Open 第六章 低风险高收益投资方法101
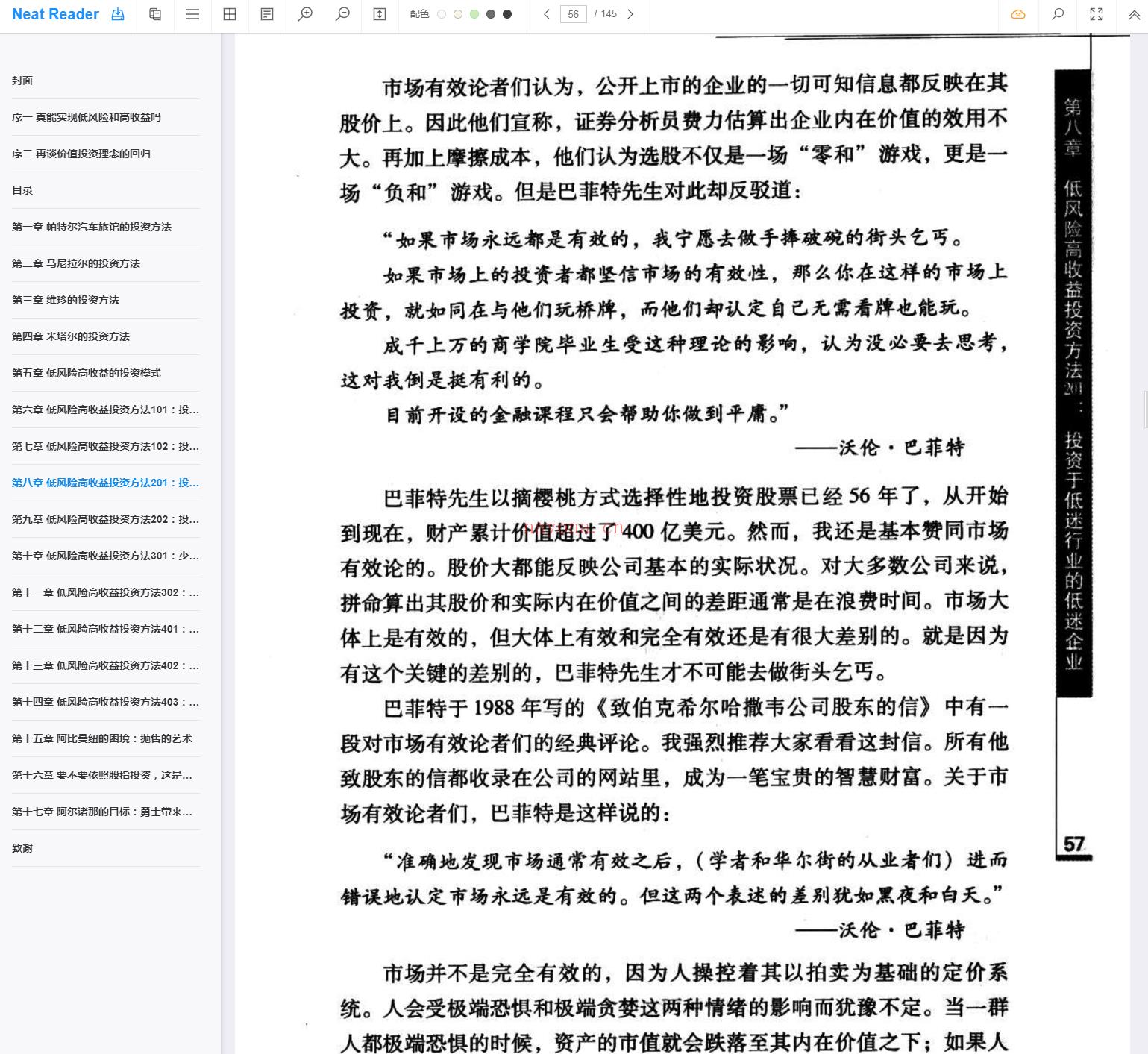 (x=106, y=410)
